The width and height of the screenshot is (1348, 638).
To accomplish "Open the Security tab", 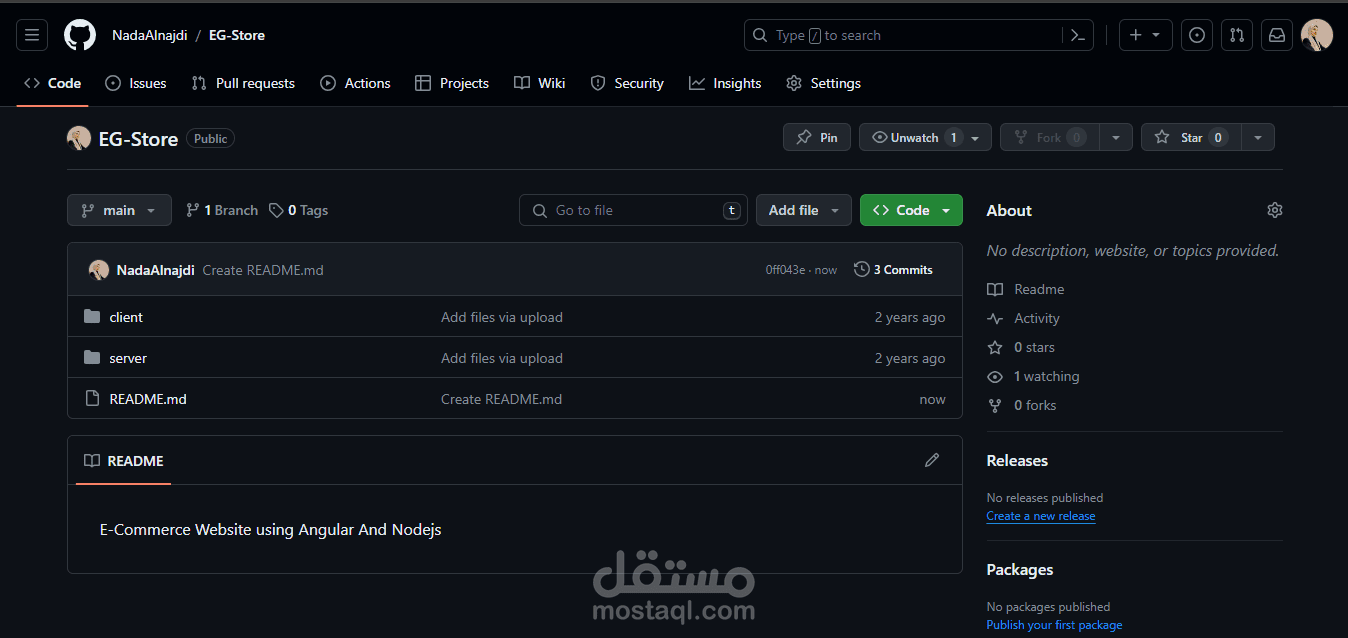I will tap(627, 83).
